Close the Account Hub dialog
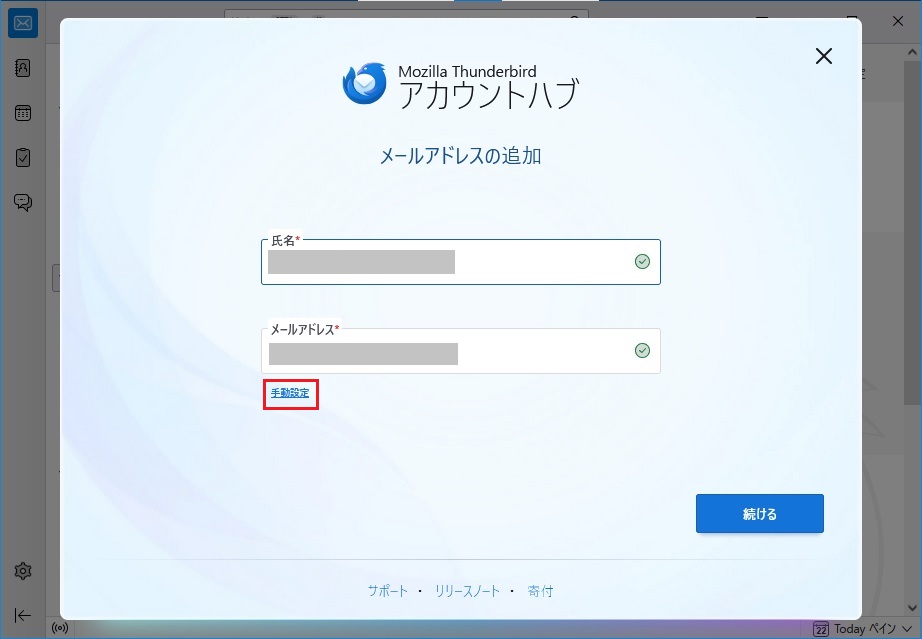The image size is (922, 639). point(824,56)
